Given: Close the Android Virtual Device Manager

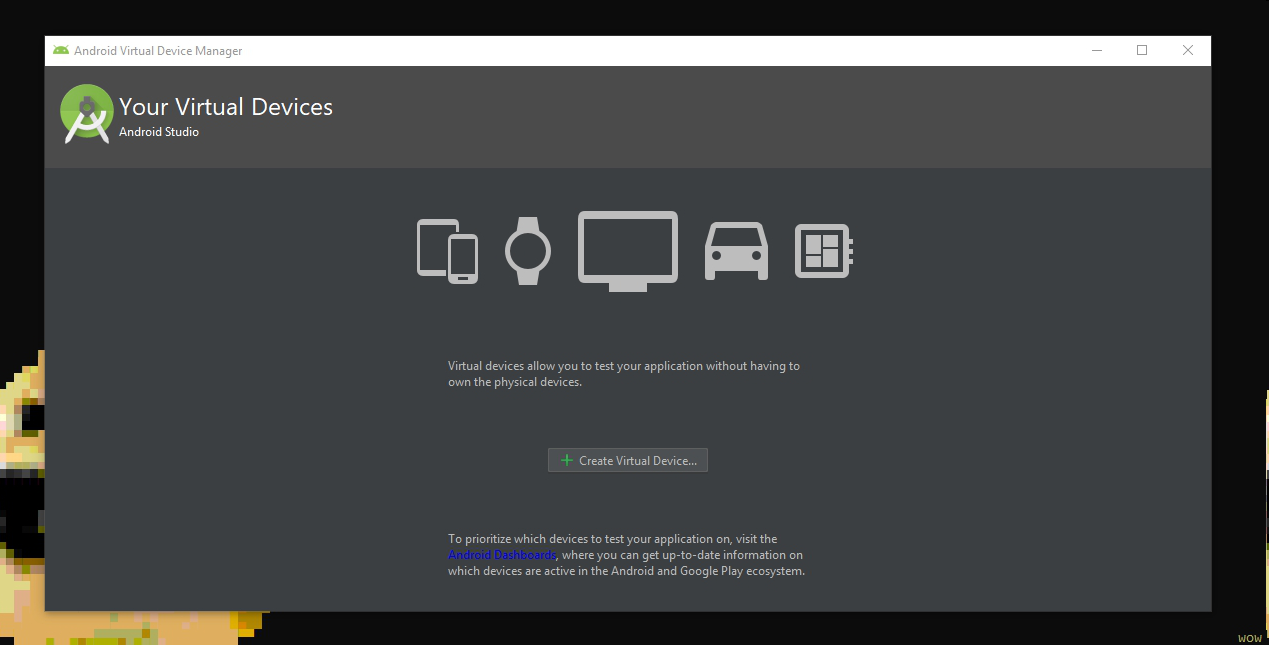Looking at the screenshot, I should (x=1187, y=50).
